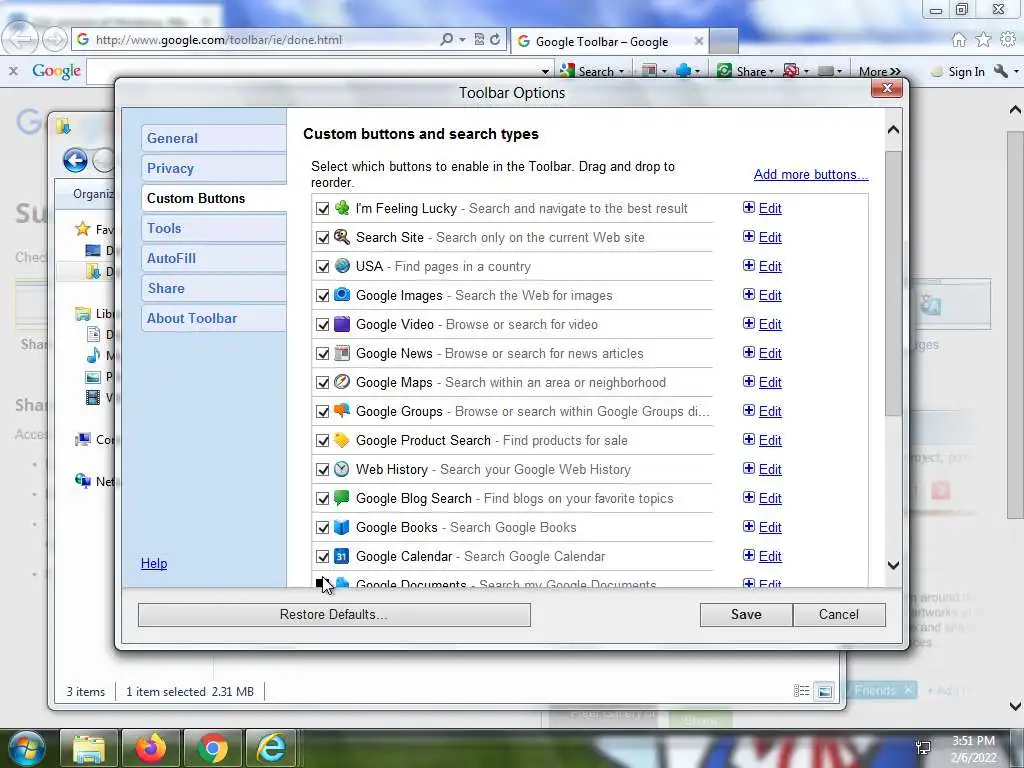Open the Help link
The height and width of the screenshot is (768, 1024).
point(154,564)
